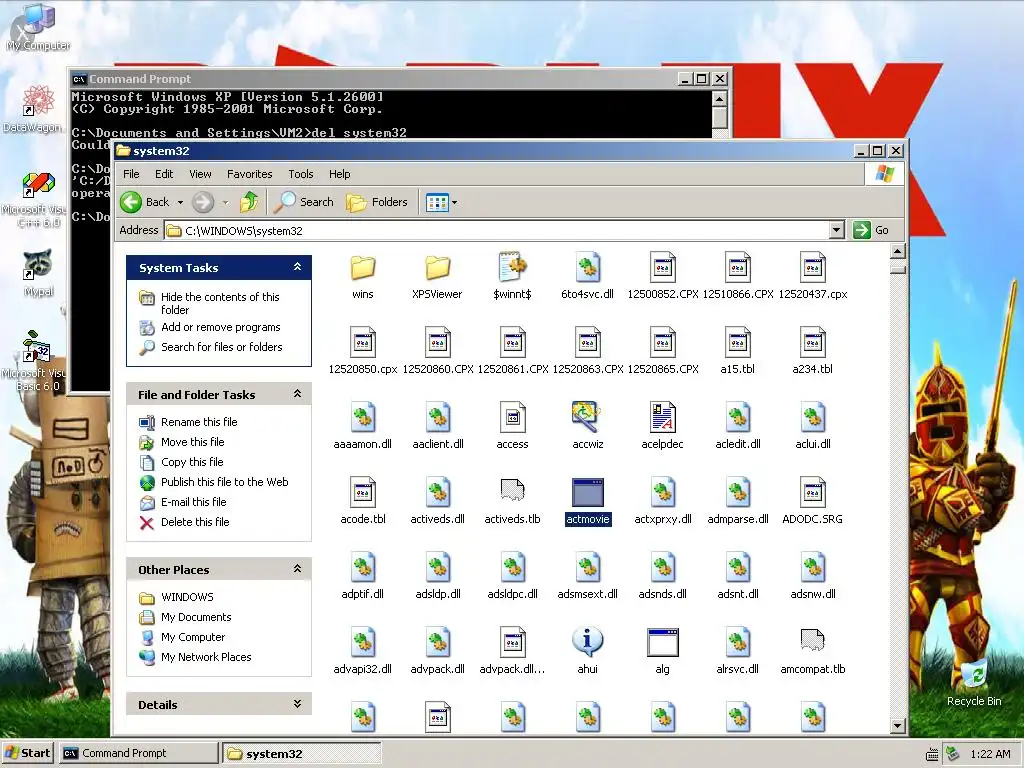Select the advapi32.dll file icon
The height and width of the screenshot is (768, 1024).
[362, 643]
